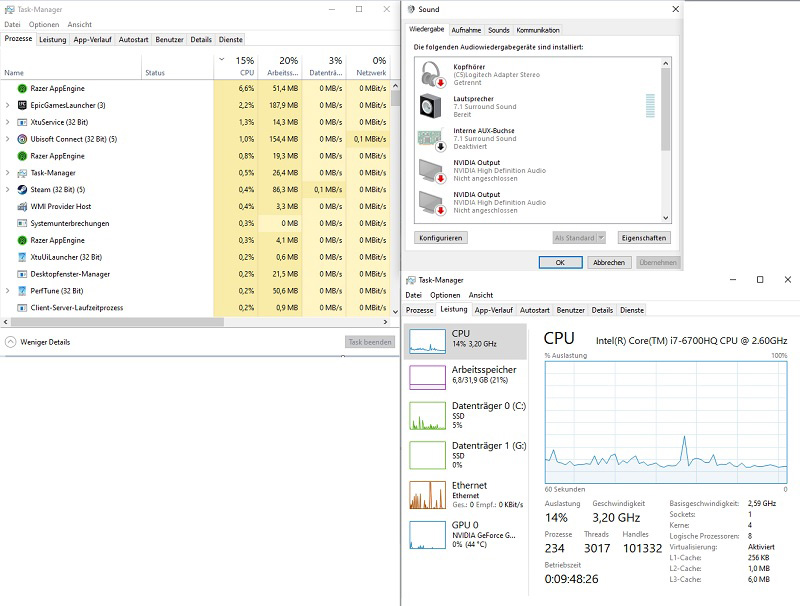
Task: Click the XtuService (32 Bit) process icon
Action: (x=22, y=122)
